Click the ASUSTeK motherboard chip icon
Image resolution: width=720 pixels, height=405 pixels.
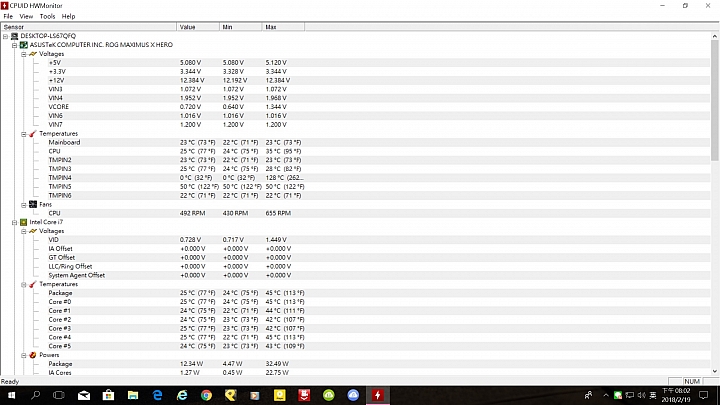click(23, 45)
